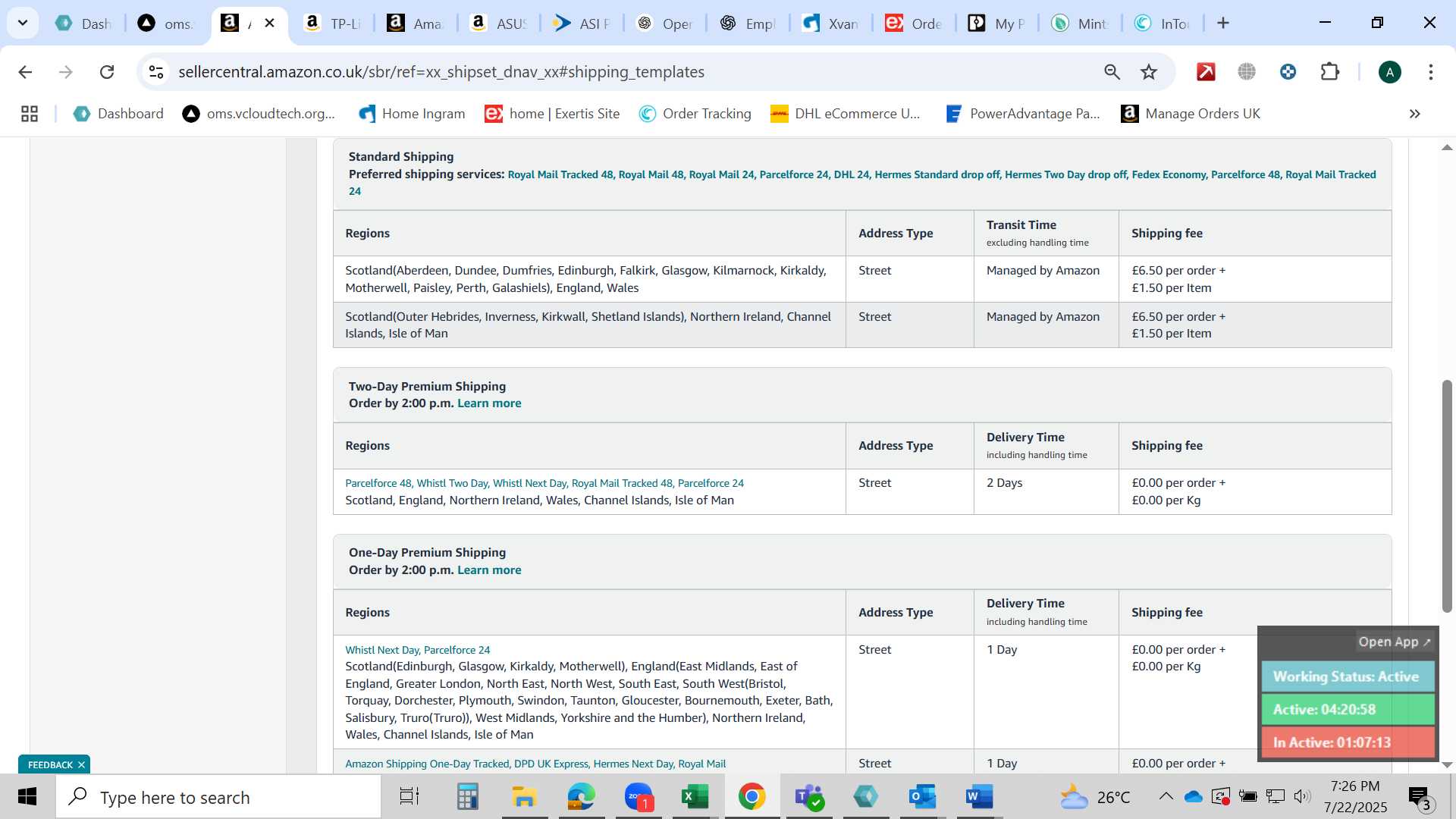
Task: Click taskbar search box
Action: coord(218,797)
